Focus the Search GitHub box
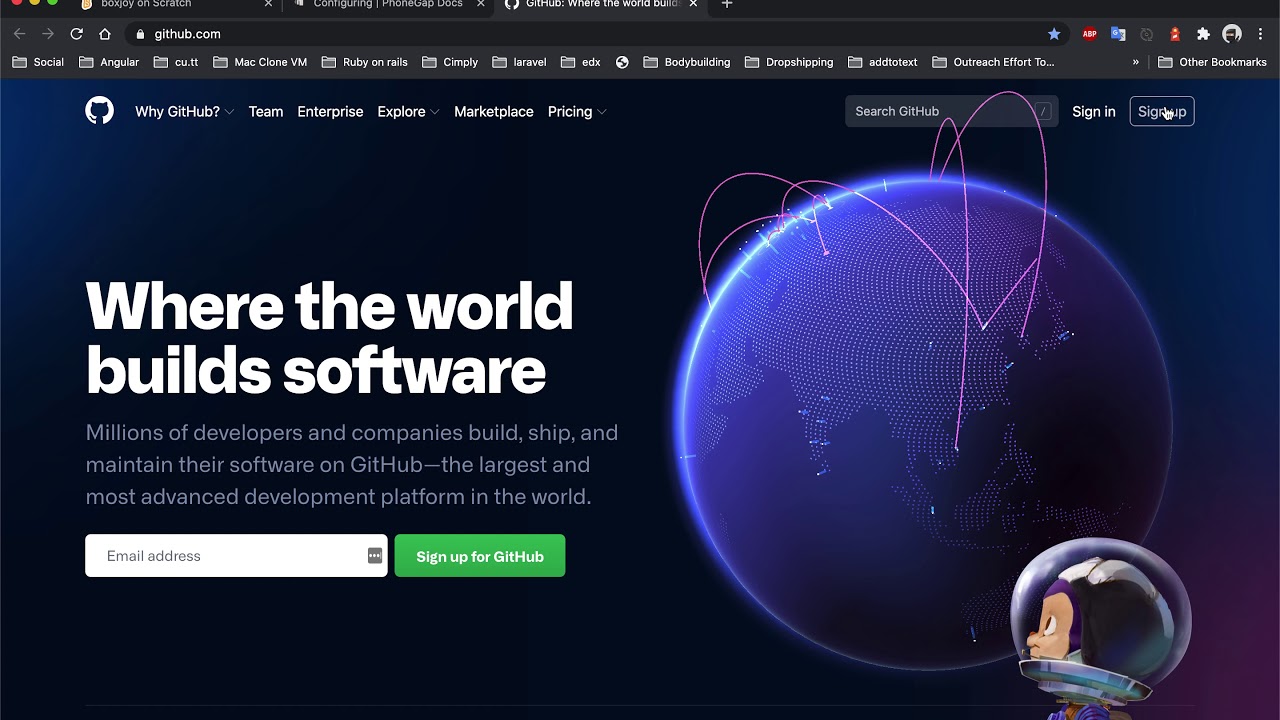The width and height of the screenshot is (1280, 720). (951, 111)
